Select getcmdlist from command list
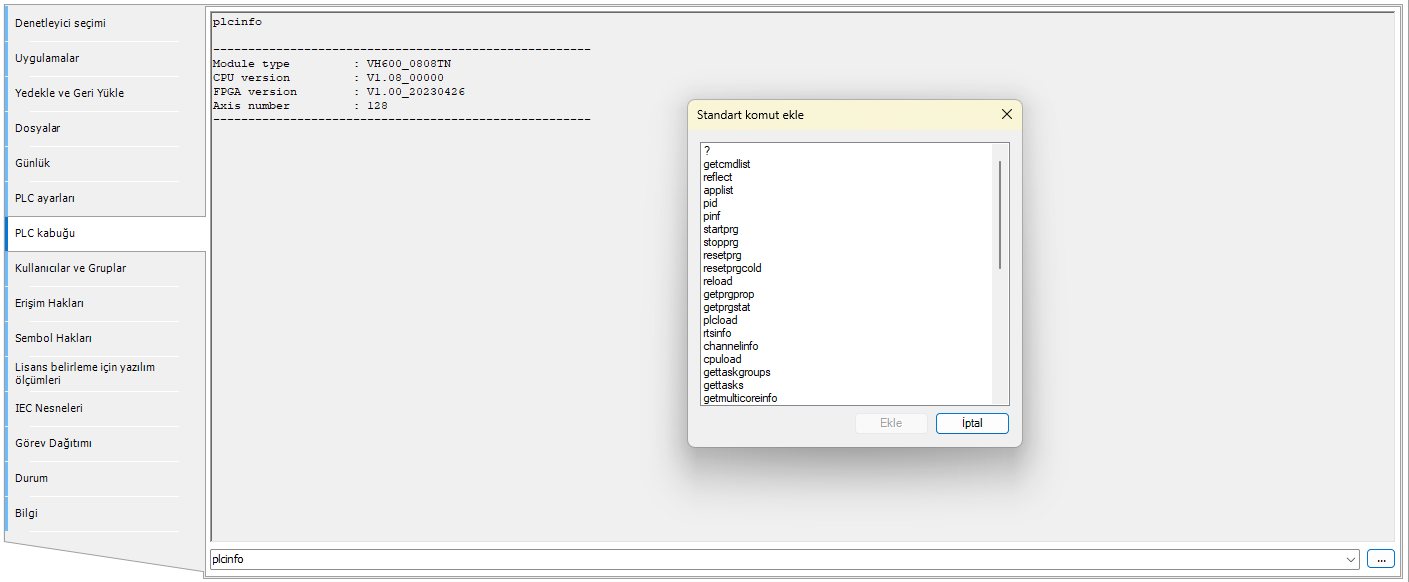The height and width of the screenshot is (582, 1409). [727, 164]
